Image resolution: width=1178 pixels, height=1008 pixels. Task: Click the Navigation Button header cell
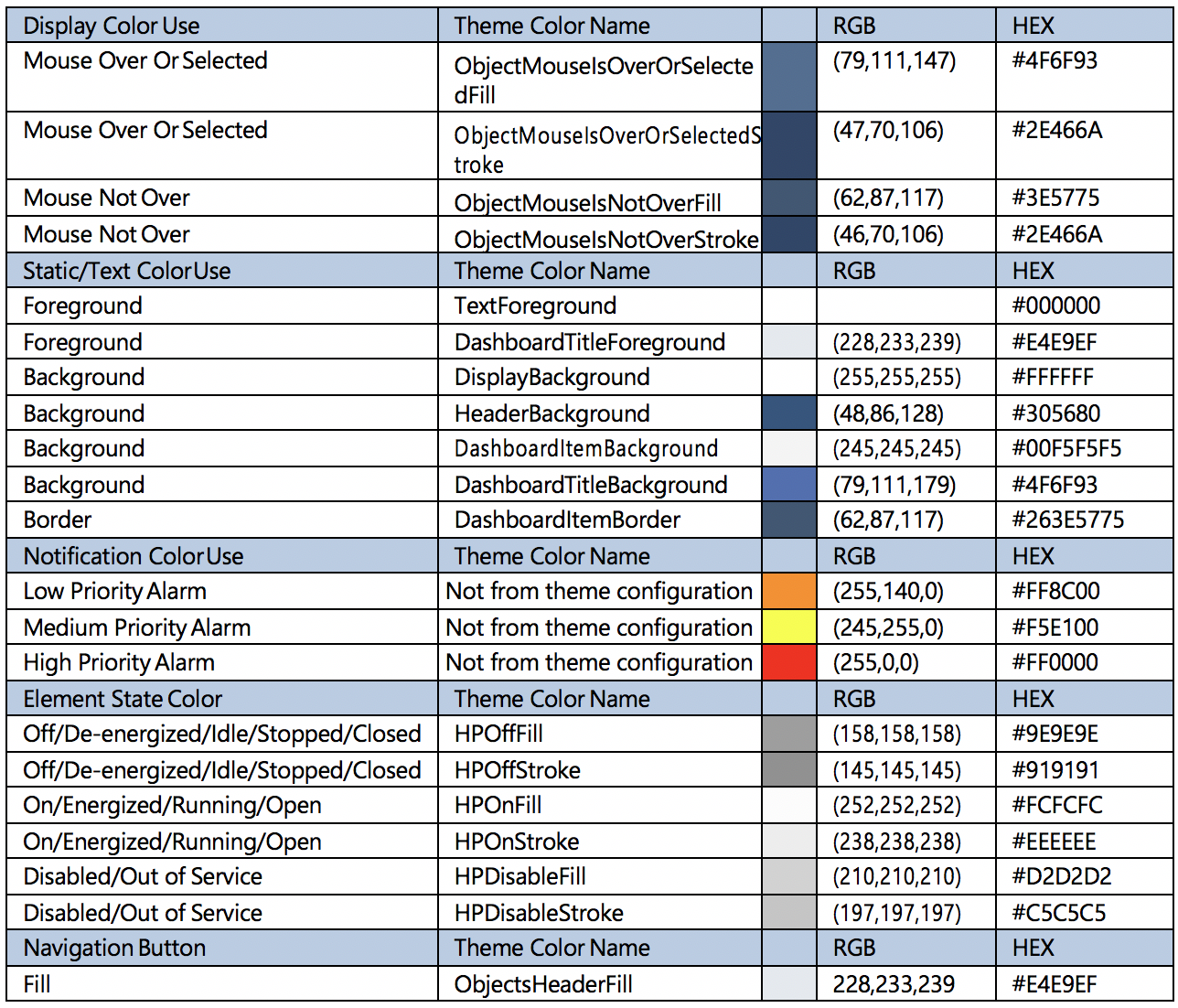[114, 948]
